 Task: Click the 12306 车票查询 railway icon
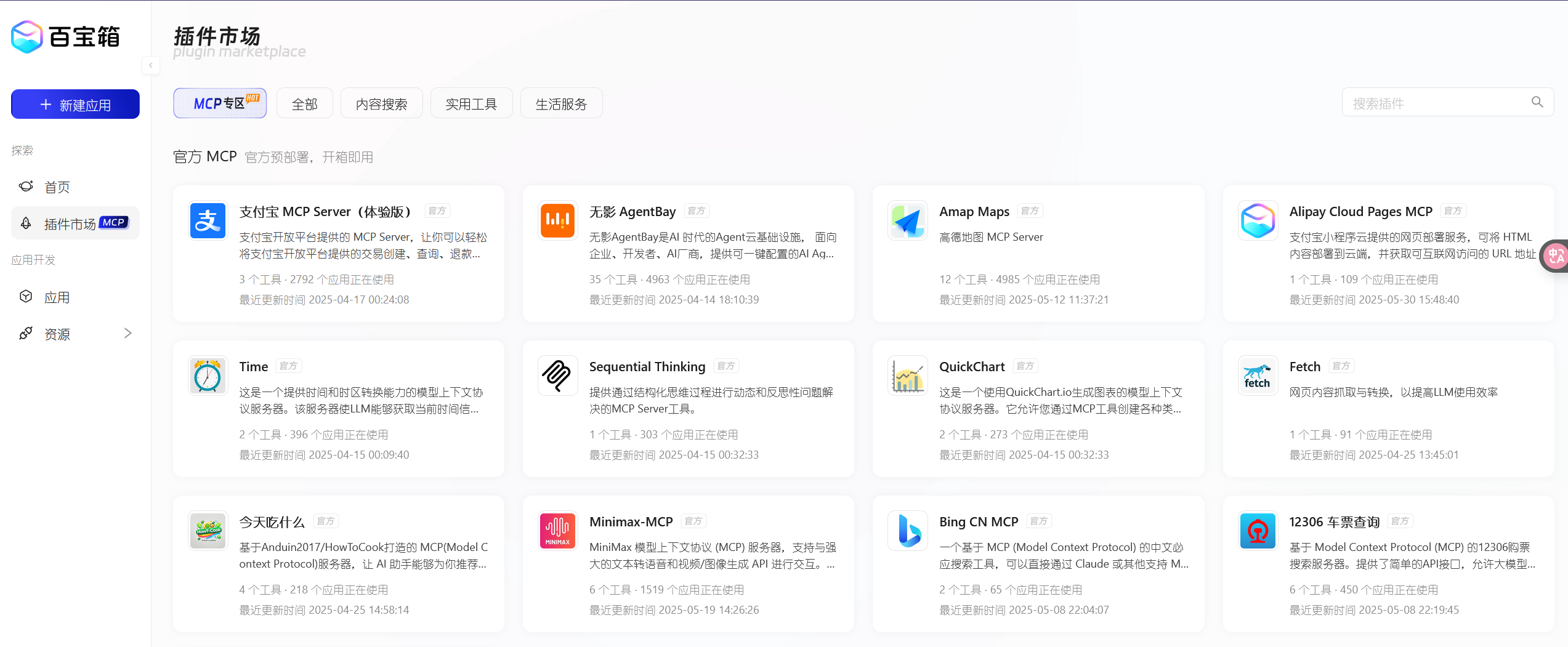click(1258, 531)
